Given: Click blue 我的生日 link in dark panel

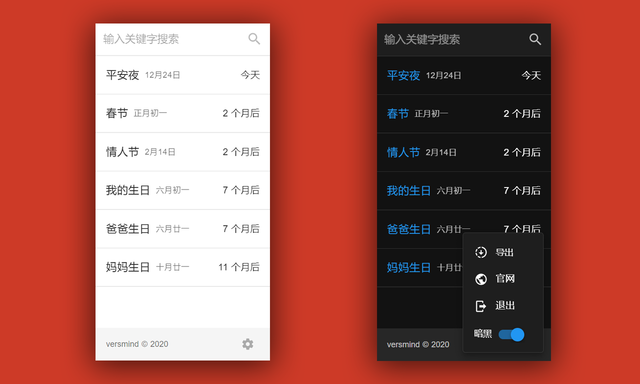Looking at the screenshot, I should (409, 191).
